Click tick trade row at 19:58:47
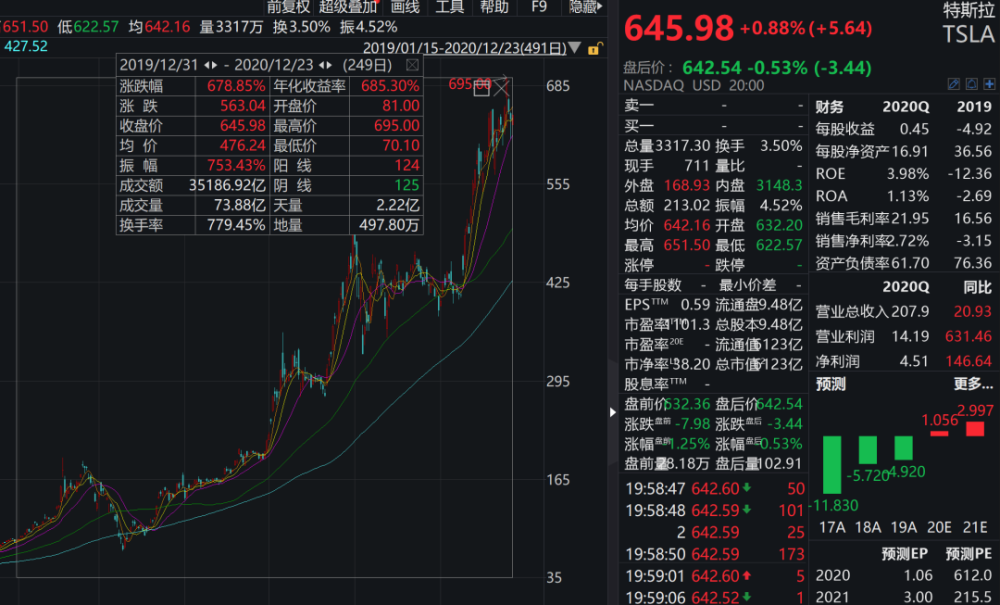 (x=714, y=489)
